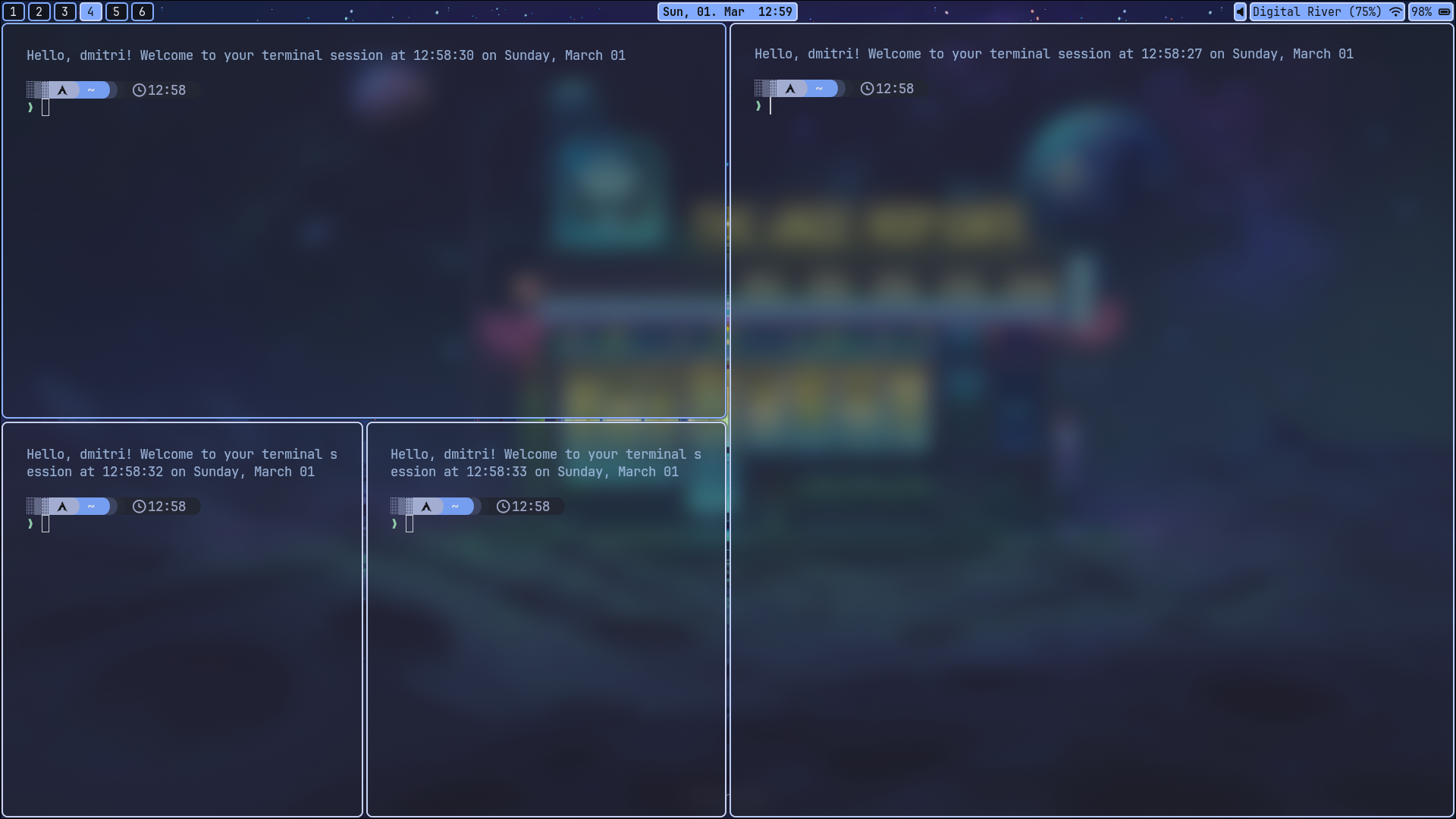The height and width of the screenshot is (819, 1456).
Task: Switch to workspace 3
Action: click(x=65, y=11)
